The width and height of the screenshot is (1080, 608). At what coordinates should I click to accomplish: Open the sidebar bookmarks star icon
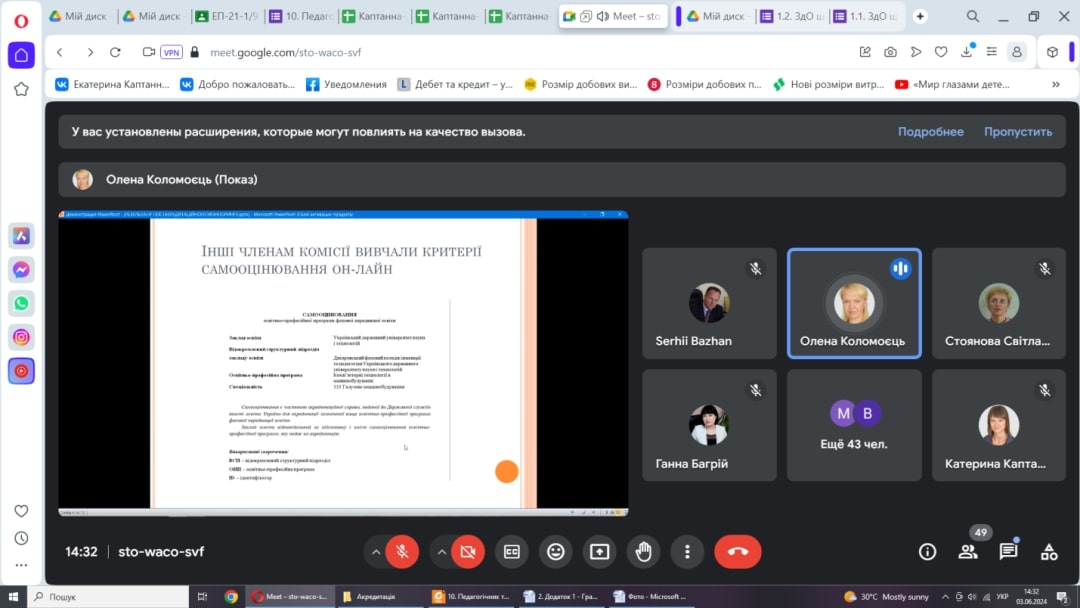(x=21, y=90)
